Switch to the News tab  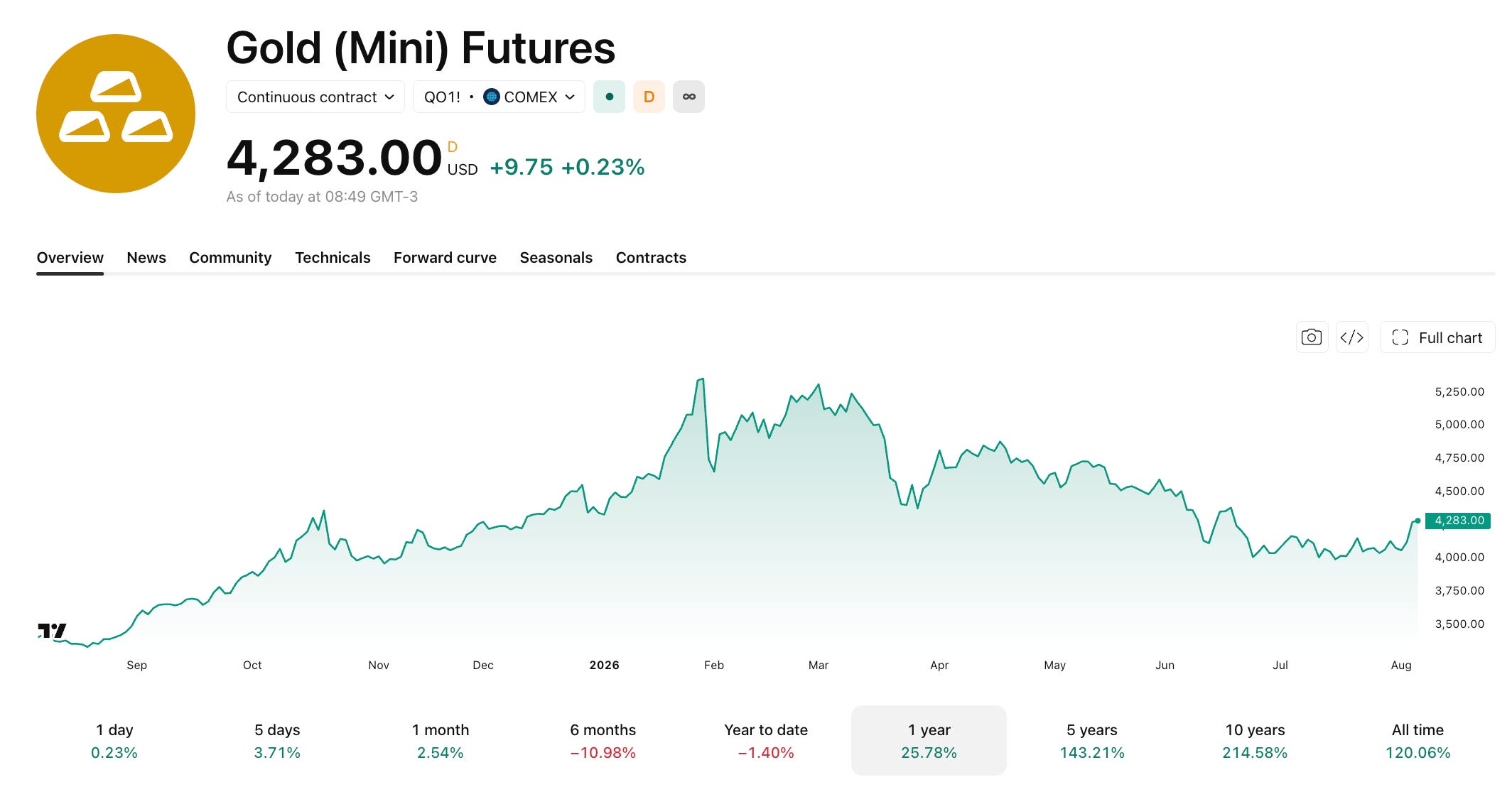tap(146, 258)
